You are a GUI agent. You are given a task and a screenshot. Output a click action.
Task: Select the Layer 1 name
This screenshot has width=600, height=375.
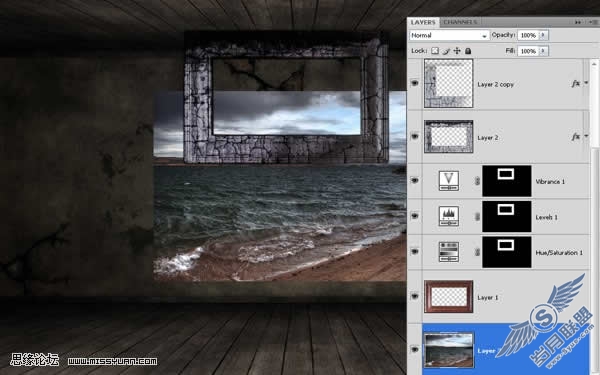488,297
